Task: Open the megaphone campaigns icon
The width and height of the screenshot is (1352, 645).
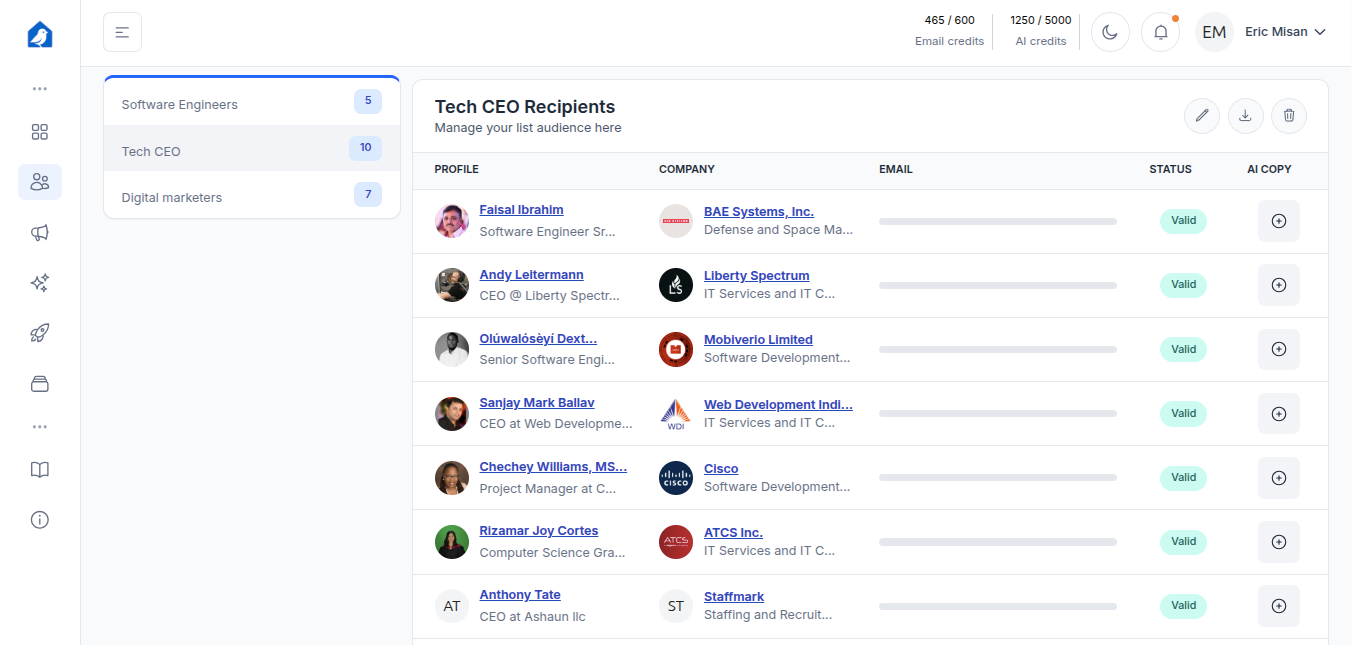Action: click(x=40, y=233)
